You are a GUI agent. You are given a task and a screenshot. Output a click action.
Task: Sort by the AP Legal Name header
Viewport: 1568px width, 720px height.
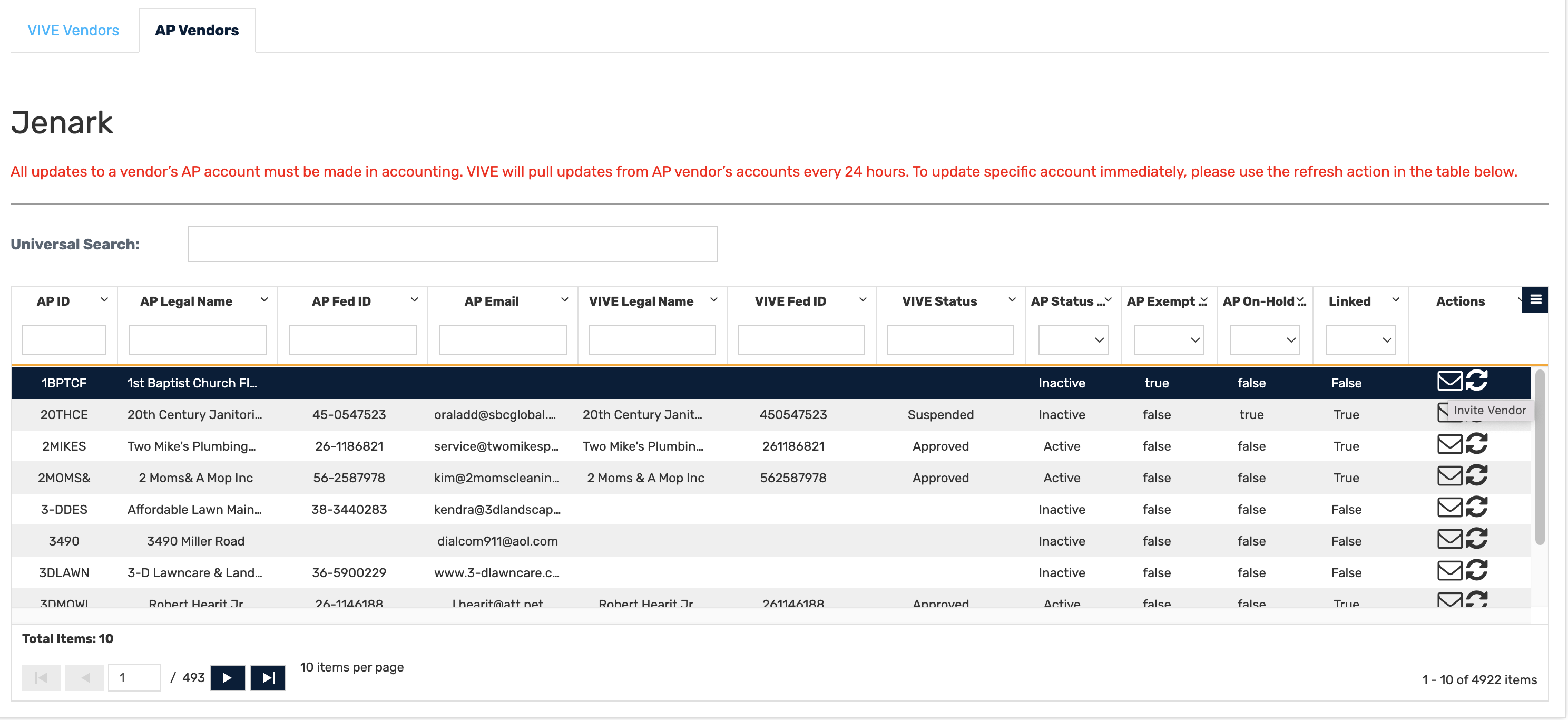point(187,301)
